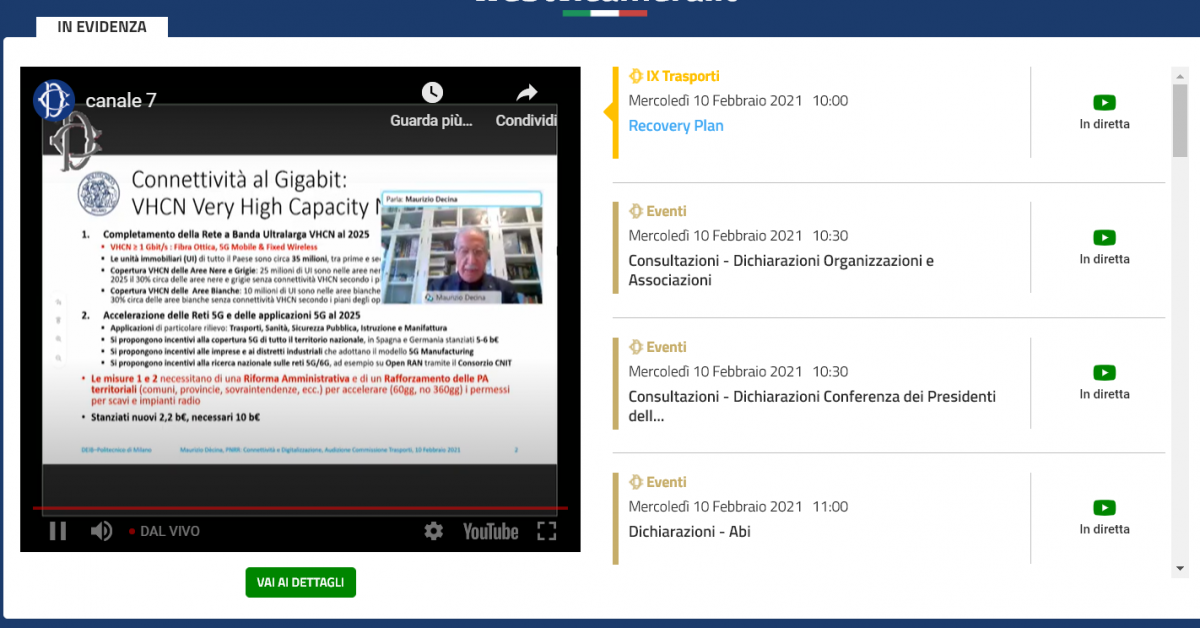This screenshot has height=628, width=1200.
Task: Enter fullscreen mode in the player
Action: 547,531
